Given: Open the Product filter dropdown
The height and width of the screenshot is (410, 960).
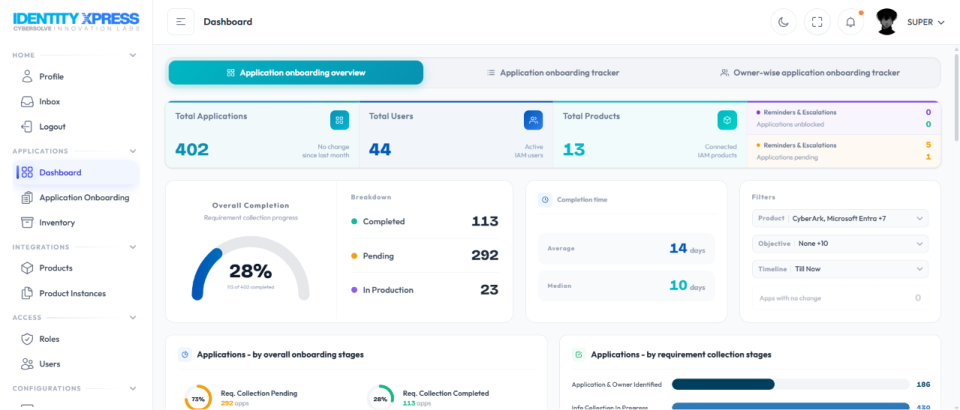Looking at the screenshot, I should click(840, 218).
